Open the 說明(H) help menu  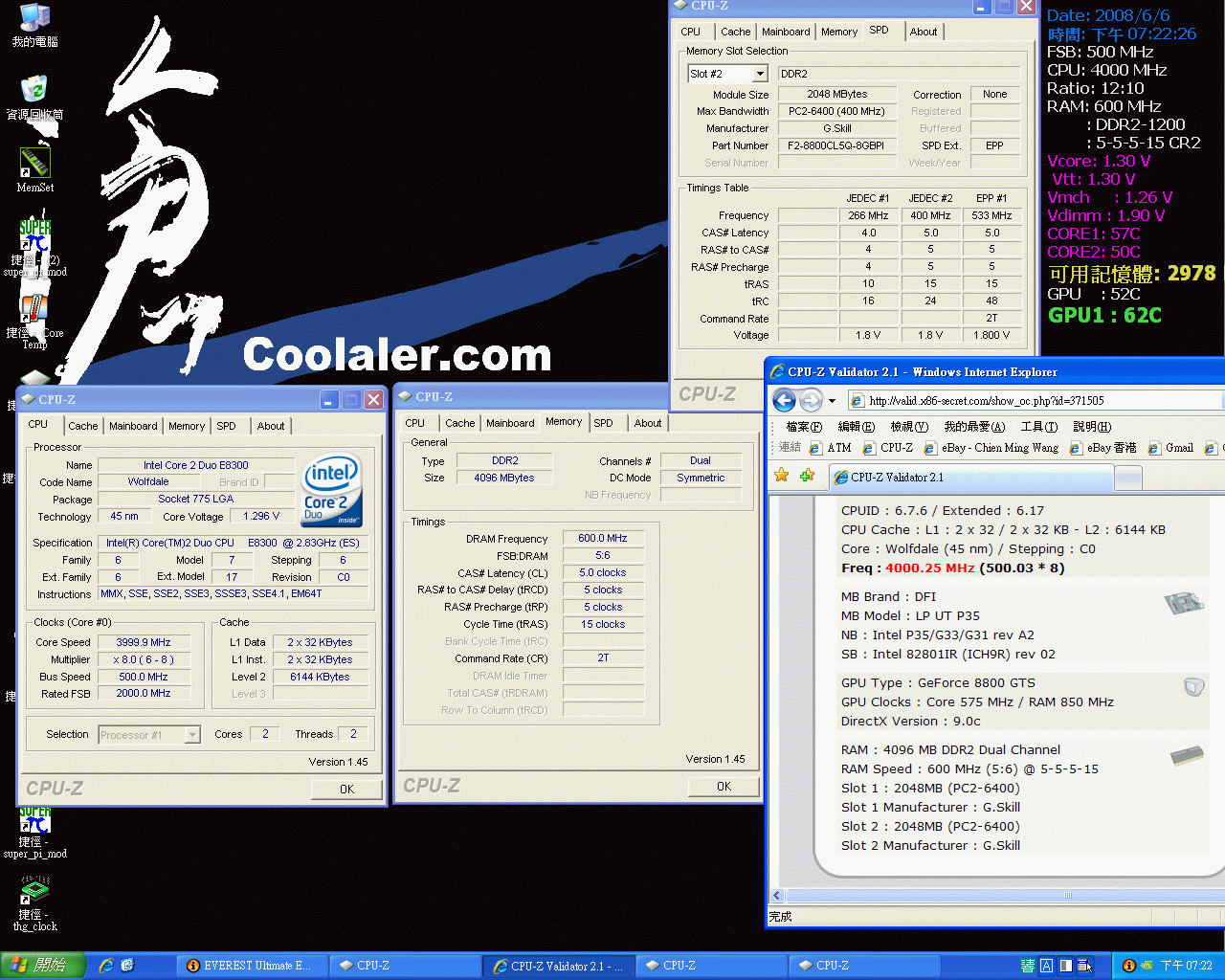[1091, 427]
